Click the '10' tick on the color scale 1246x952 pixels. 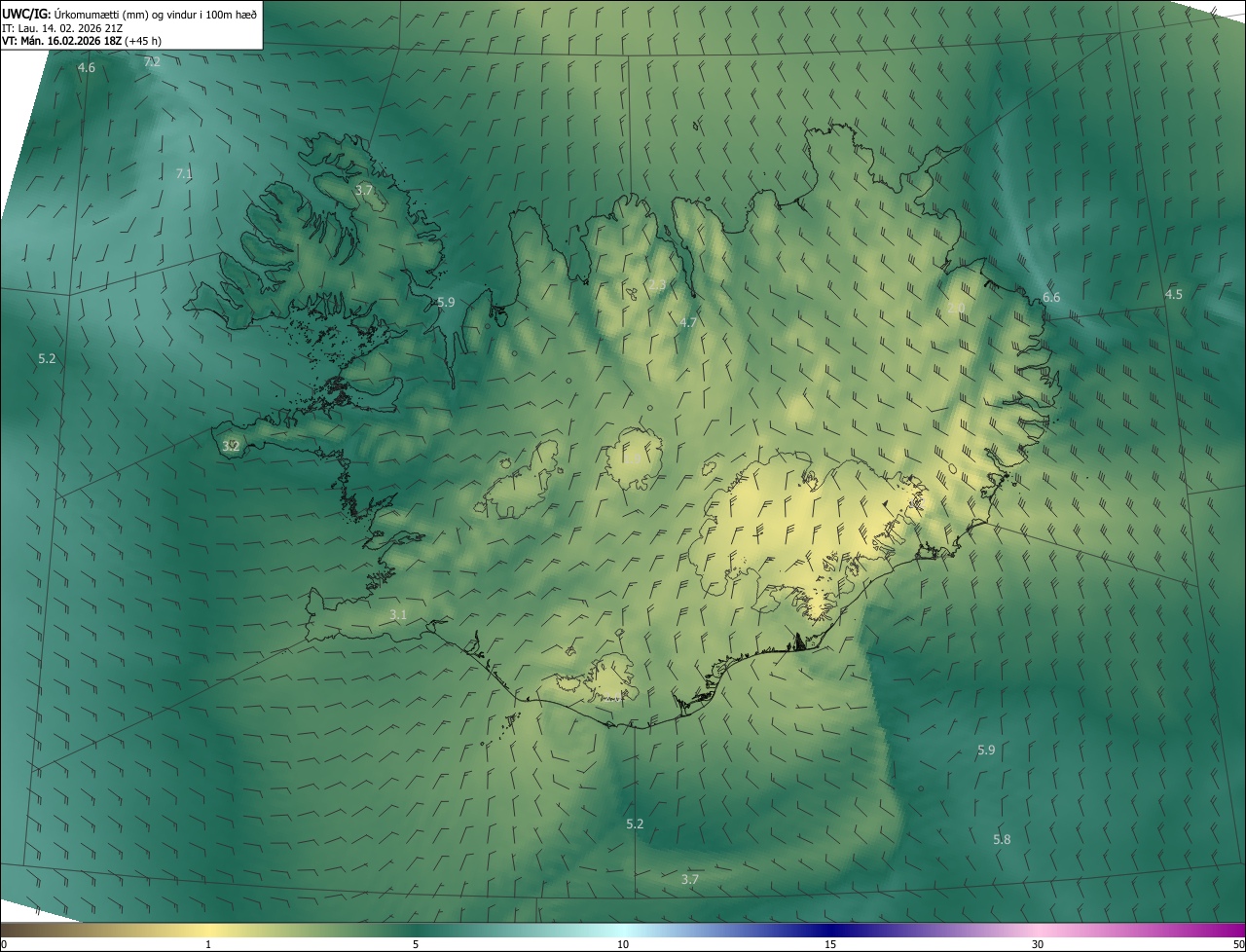pos(623,945)
